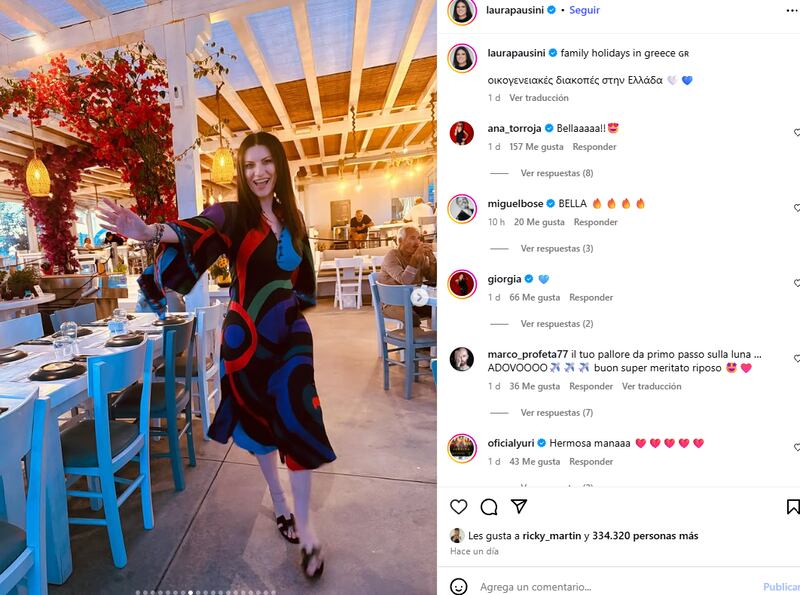Screen dimensions: 800x595
Task: Reply to giorgia's comment
Action: click(591, 297)
